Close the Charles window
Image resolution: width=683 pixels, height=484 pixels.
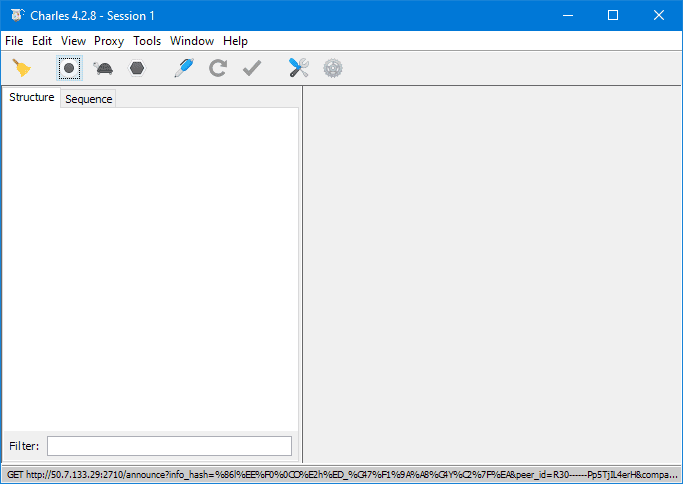click(659, 15)
